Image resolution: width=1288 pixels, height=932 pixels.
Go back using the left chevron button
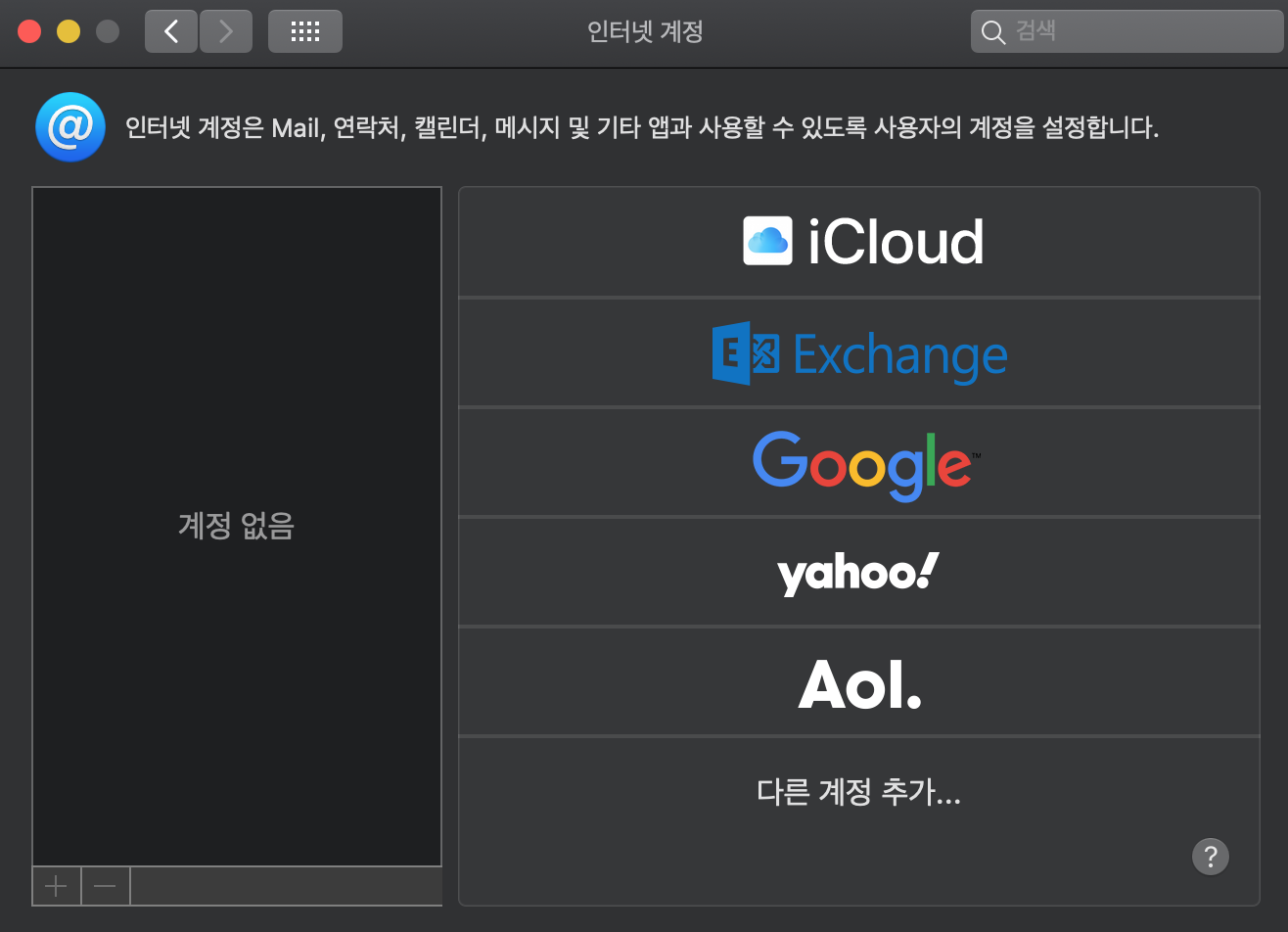tap(171, 31)
